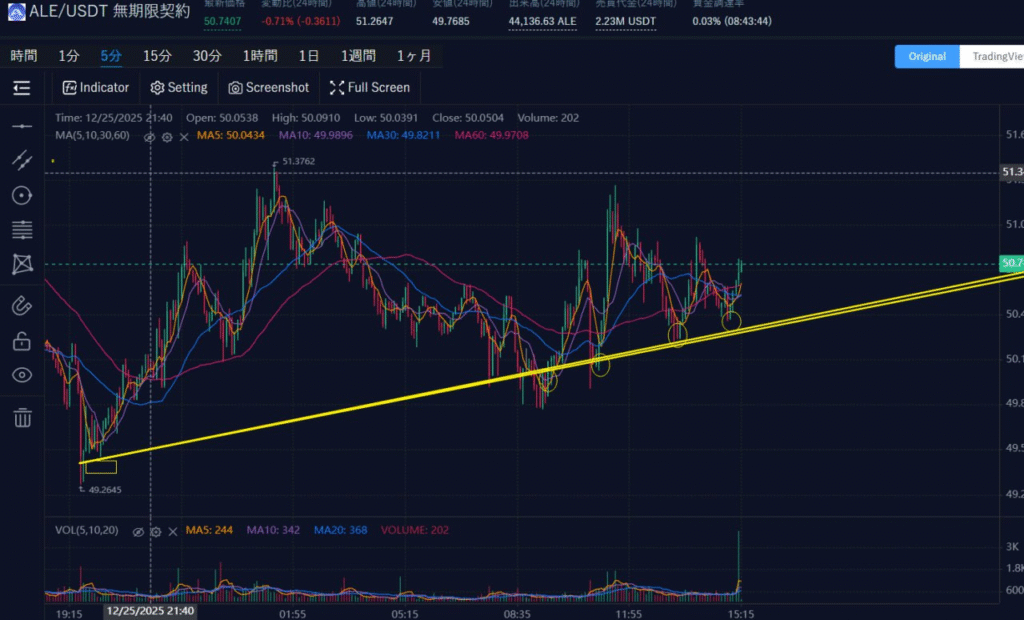Click the Screenshot button
Image resolution: width=1024 pixels, height=620 pixels.
[269, 88]
